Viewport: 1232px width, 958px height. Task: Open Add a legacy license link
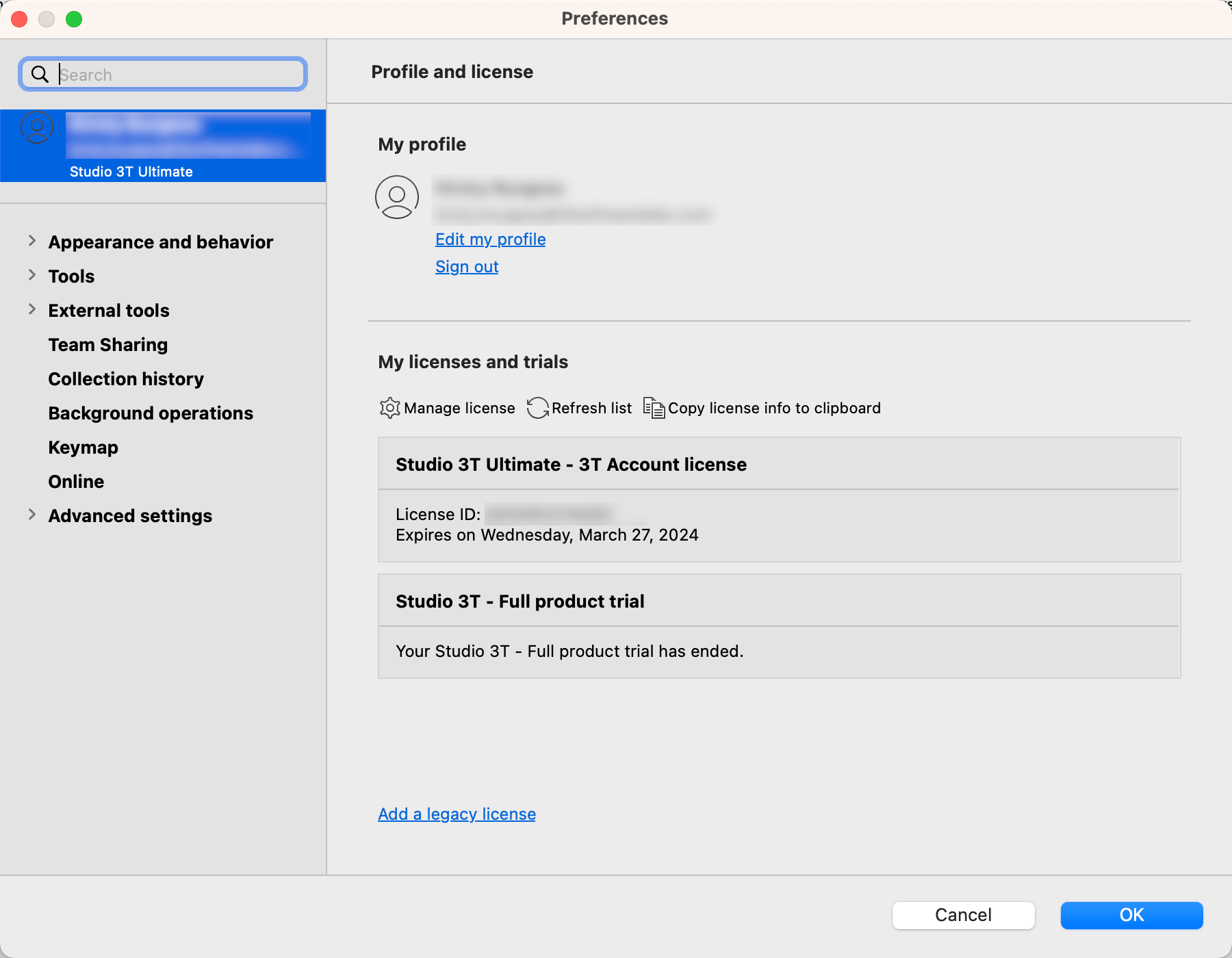457,814
